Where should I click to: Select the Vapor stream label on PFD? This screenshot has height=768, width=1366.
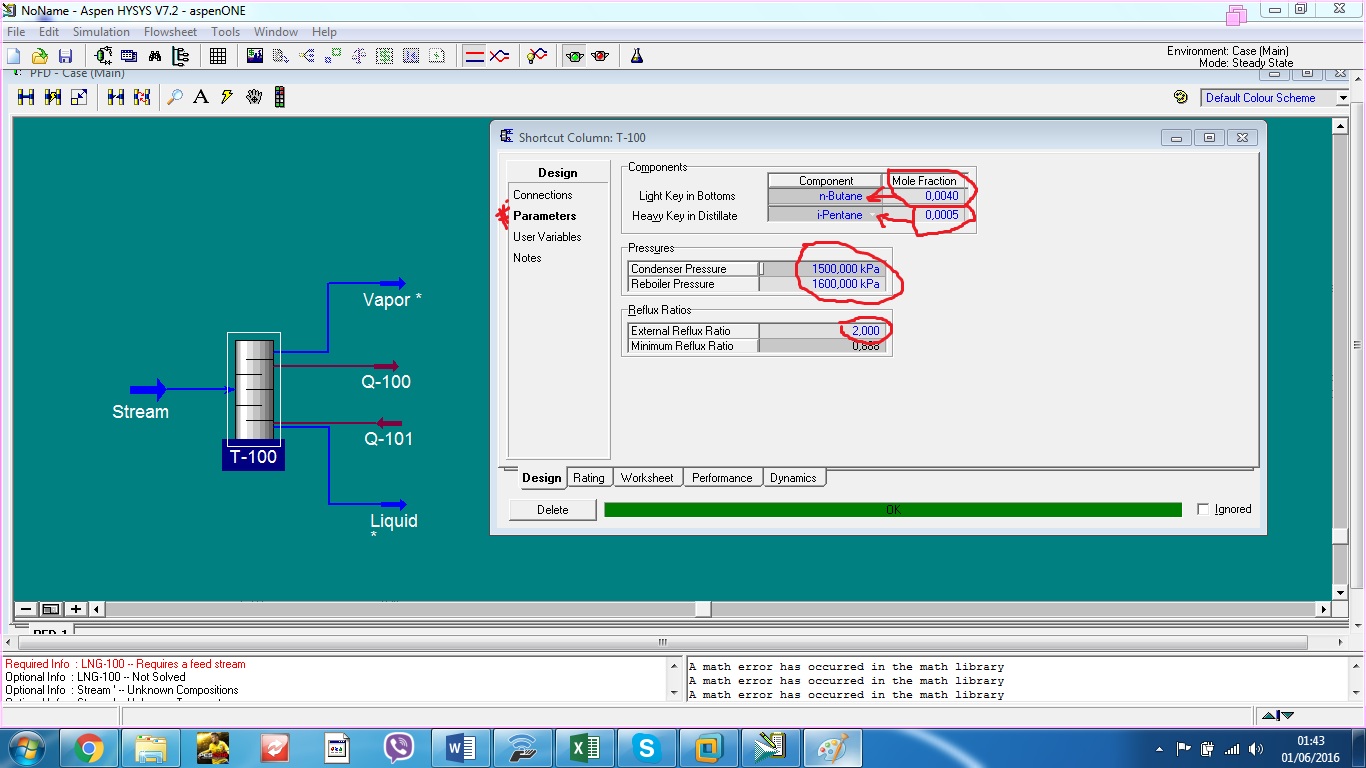pos(392,300)
